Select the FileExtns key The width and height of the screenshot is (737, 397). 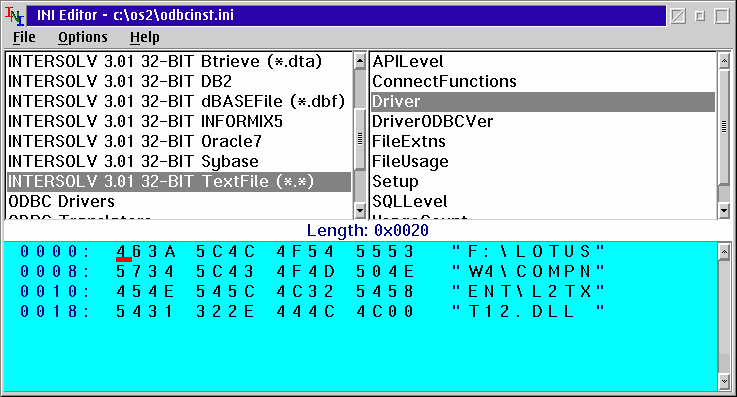point(543,141)
